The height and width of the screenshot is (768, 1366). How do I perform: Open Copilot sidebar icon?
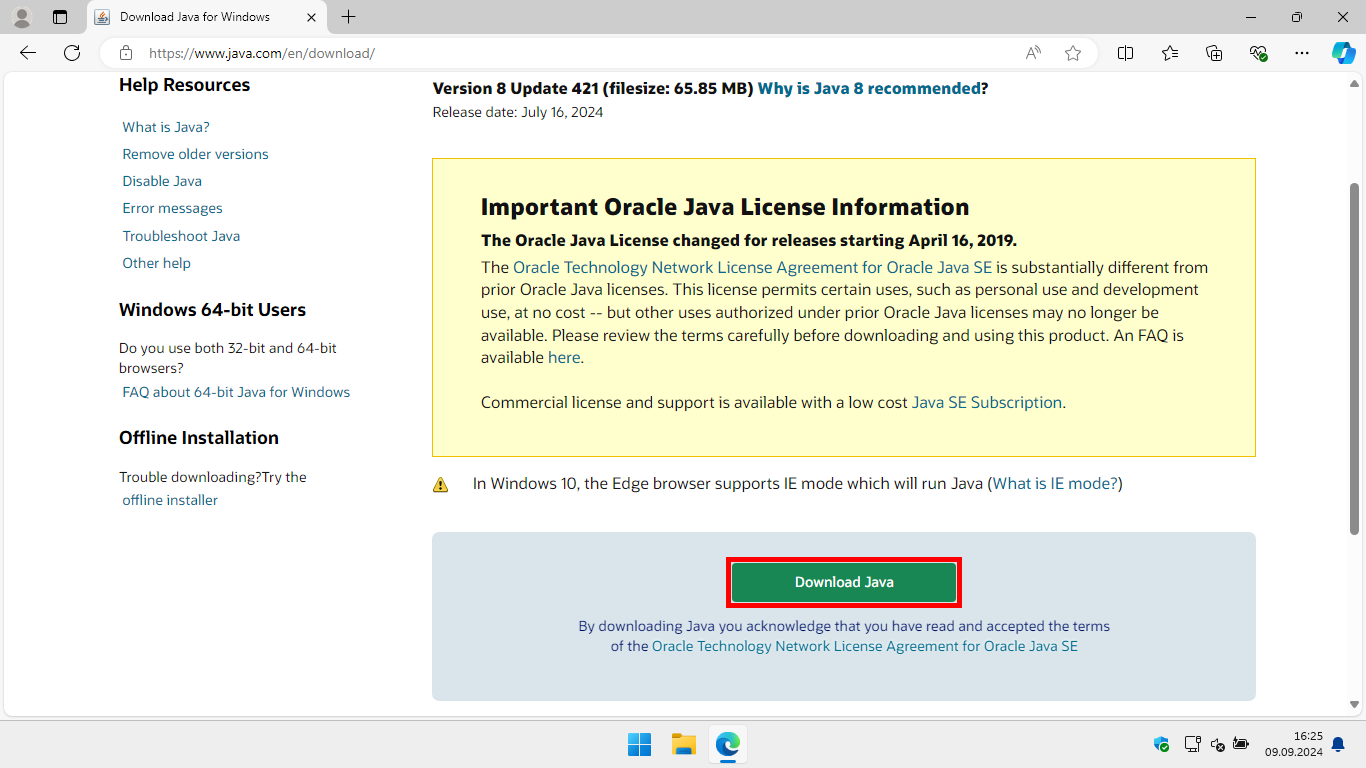(x=1344, y=53)
